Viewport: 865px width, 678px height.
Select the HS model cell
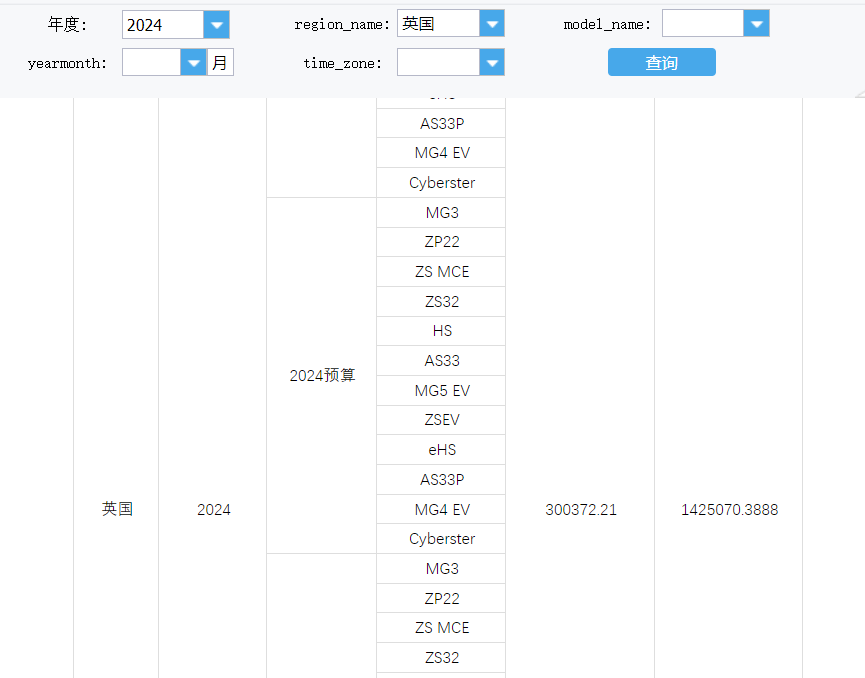[x=441, y=331]
